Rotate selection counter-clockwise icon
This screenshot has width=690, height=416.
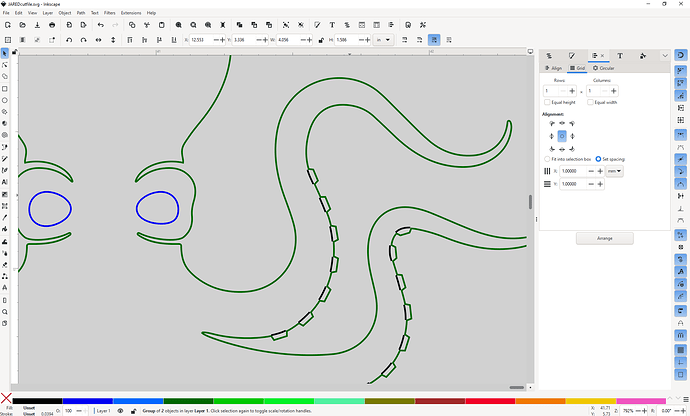pyautogui.click(x=69, y=40)
